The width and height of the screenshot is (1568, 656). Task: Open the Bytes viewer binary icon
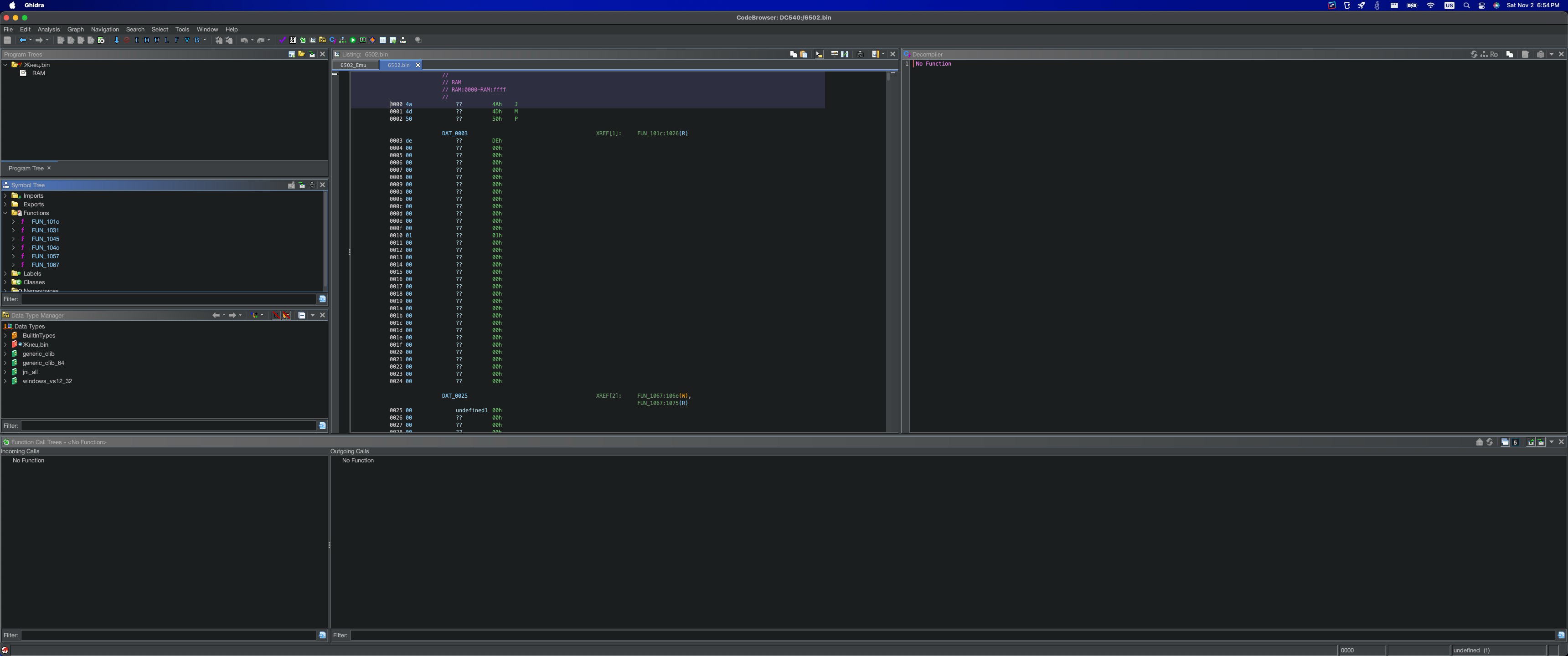(x=293, y=40)
